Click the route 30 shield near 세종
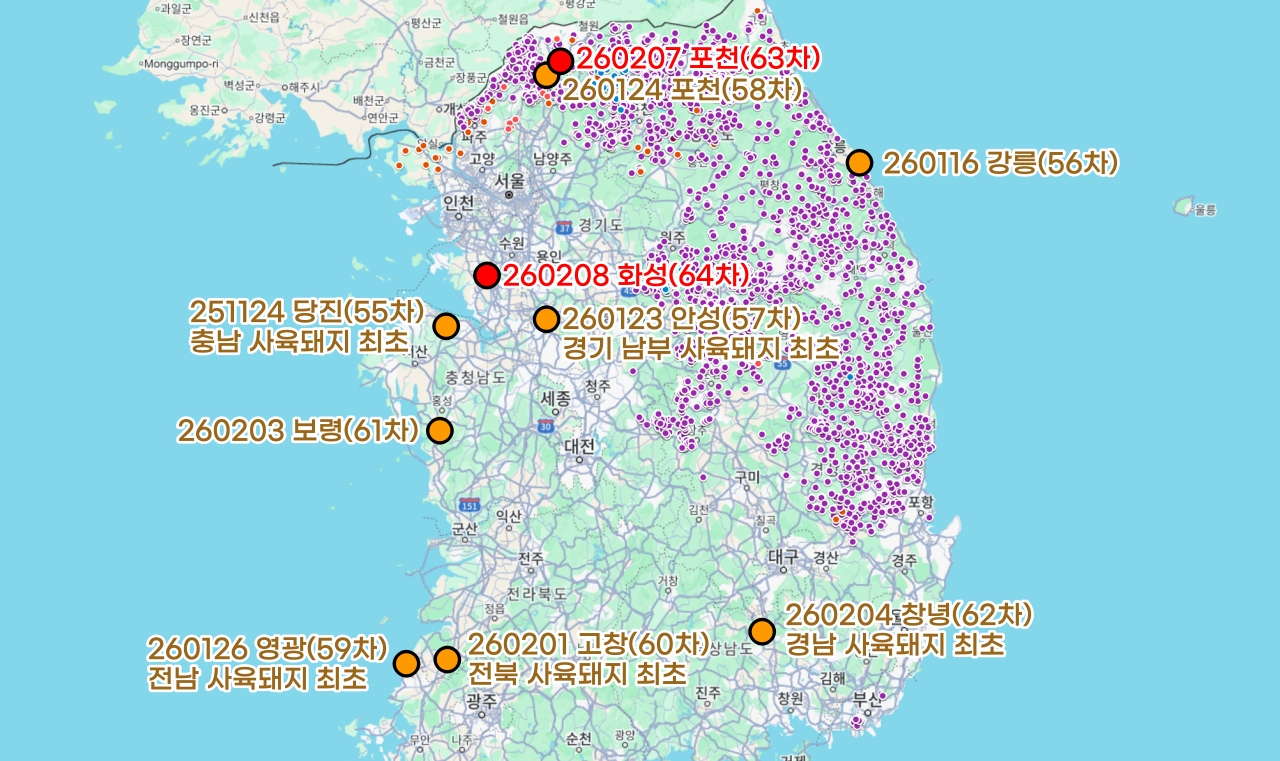Image resolution: width=1280 pixels, height=761 pixels. click(x=545, y=426)
